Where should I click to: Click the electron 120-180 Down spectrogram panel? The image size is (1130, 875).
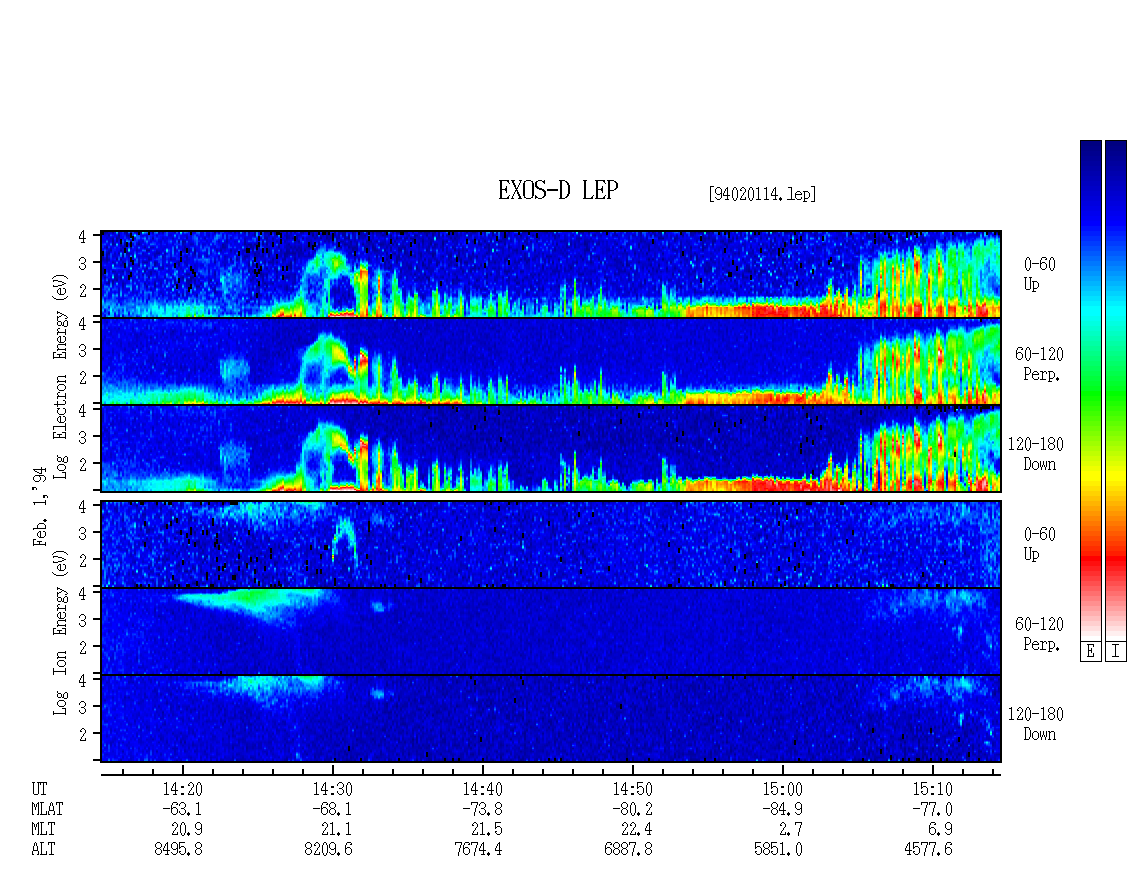coord(551,448)
